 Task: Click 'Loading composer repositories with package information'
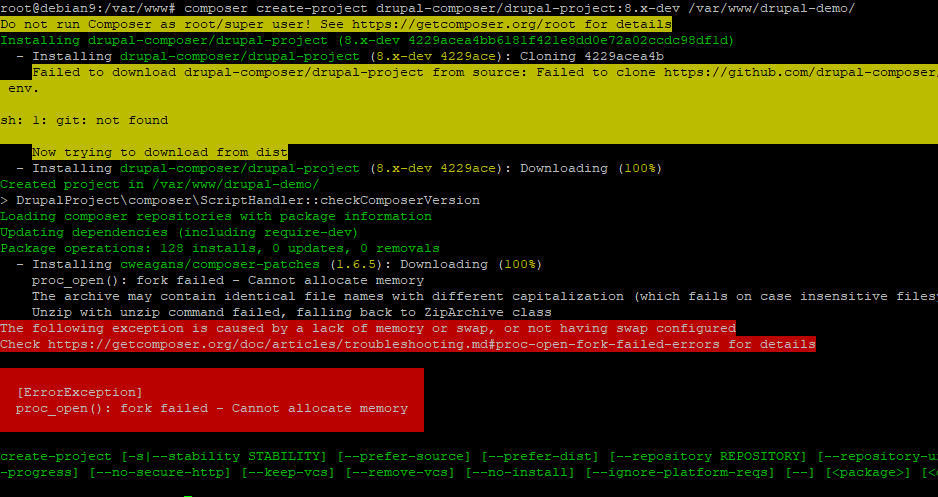click(x=216, y=216)
